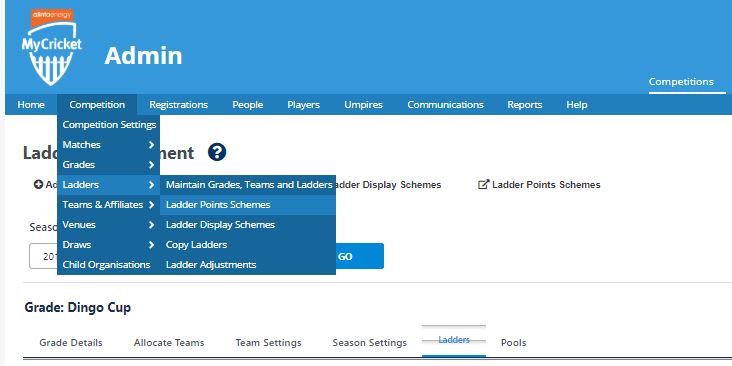The width and height of the screenshot is (732, 366).
Task: Expand the Teams & Affiliates submenu arrow
Action: pos(151,204)
